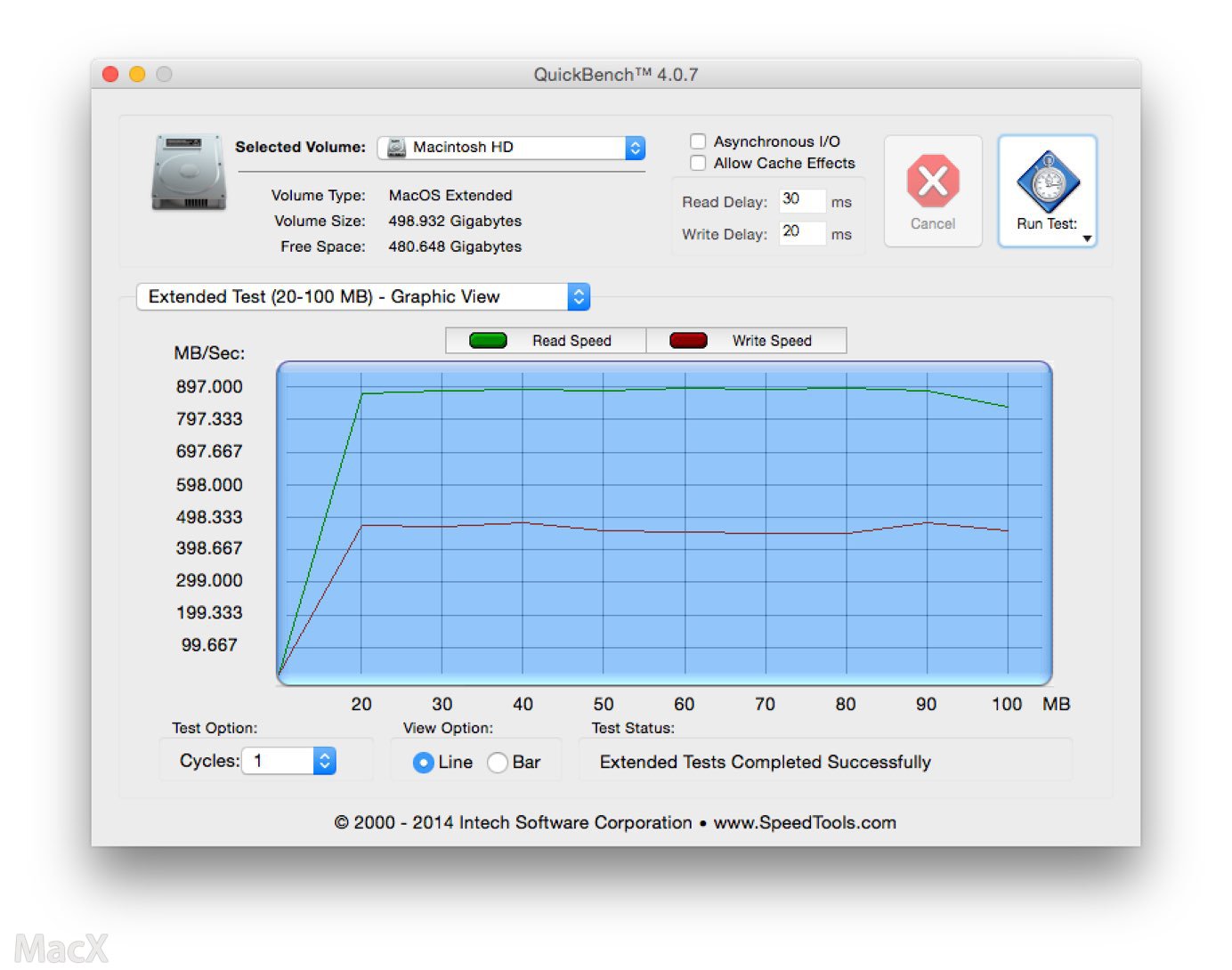The height and width of the screenshot is (970, 1232).
Task: Click the hard drive volume icon
Action: coord(189,172)
